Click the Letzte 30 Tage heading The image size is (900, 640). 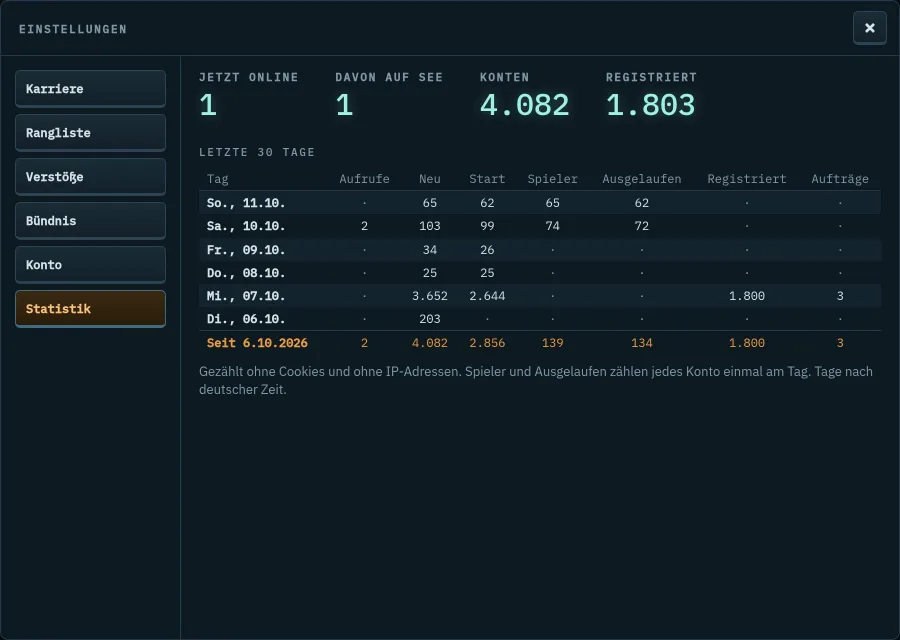[x=257, y=152]
